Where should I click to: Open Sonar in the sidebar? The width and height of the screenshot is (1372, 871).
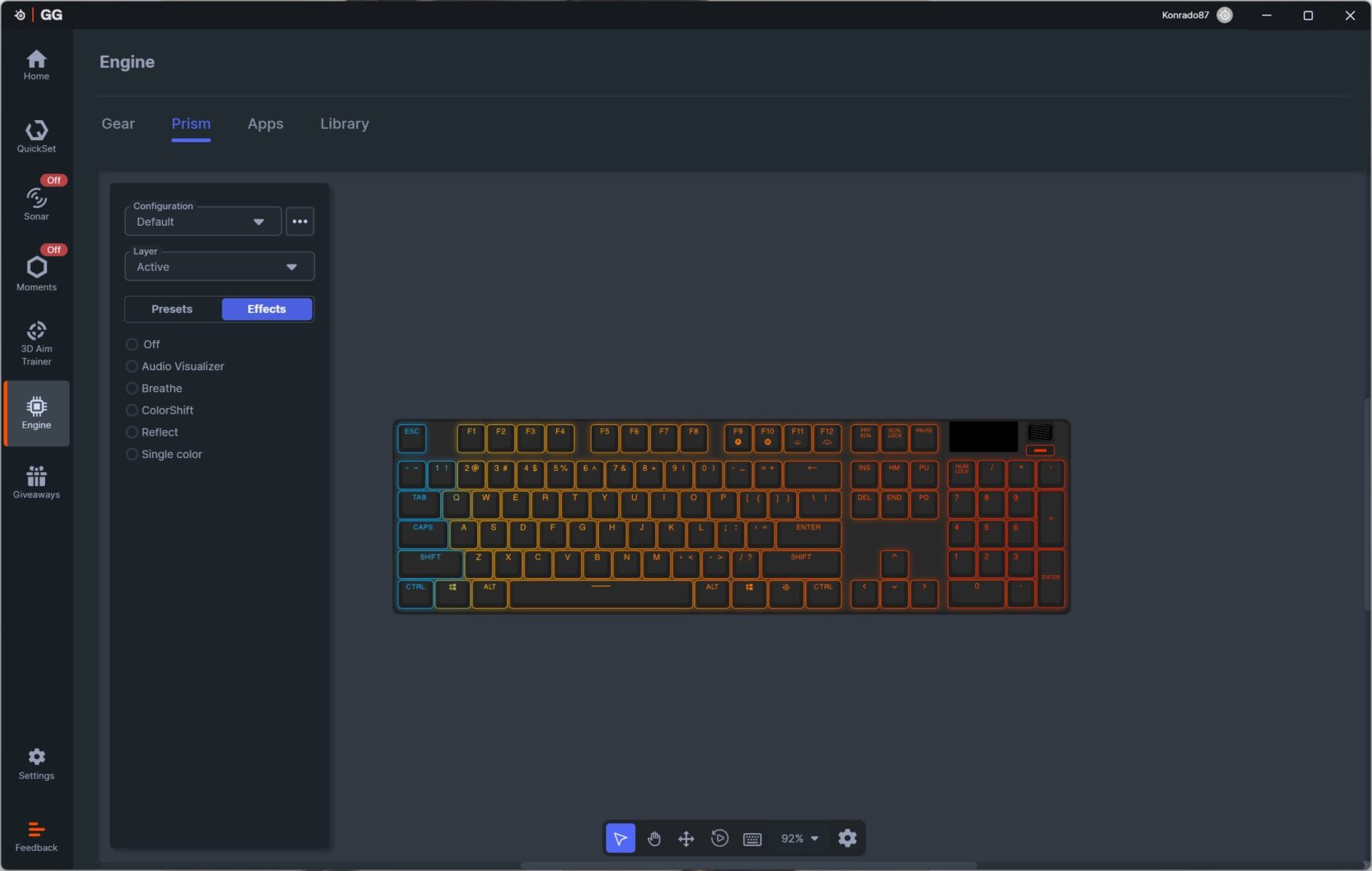point(36,202)
